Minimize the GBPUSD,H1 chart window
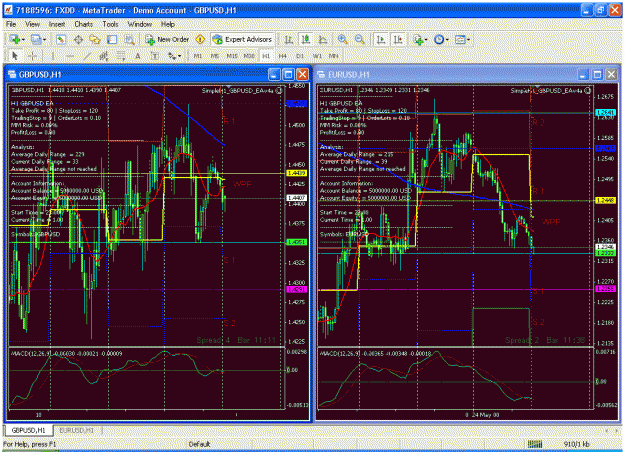Screen dimensions: 625x452 274,75
